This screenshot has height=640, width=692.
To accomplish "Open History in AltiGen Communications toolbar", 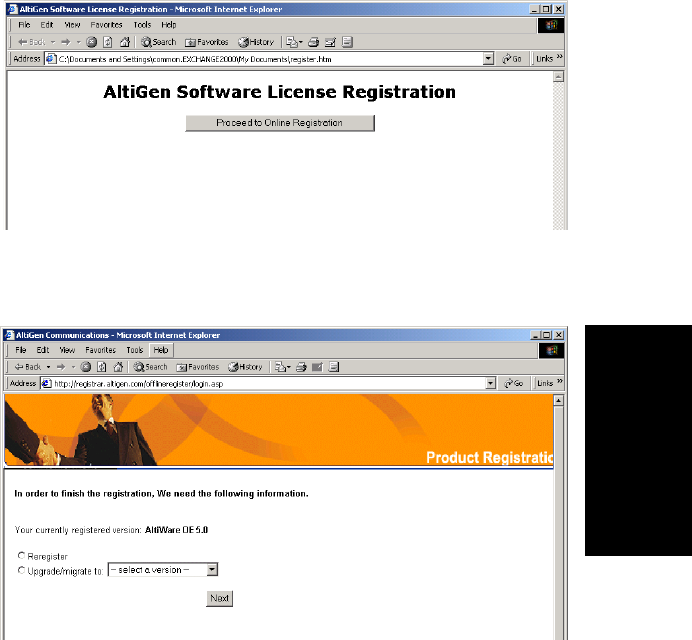I will 245,367.
